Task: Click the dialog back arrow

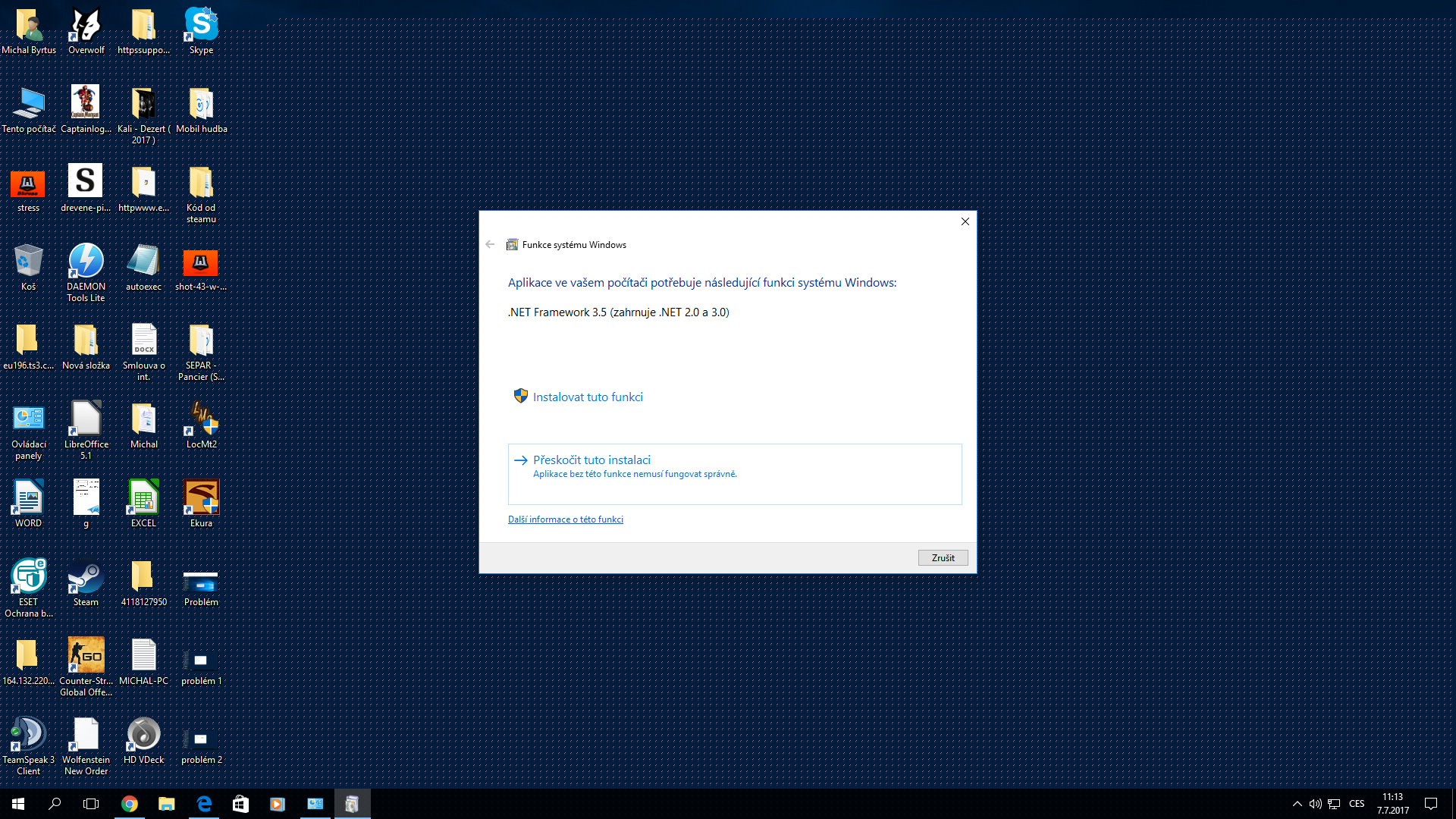Action: pyautogui.click(x=490, y=244)
